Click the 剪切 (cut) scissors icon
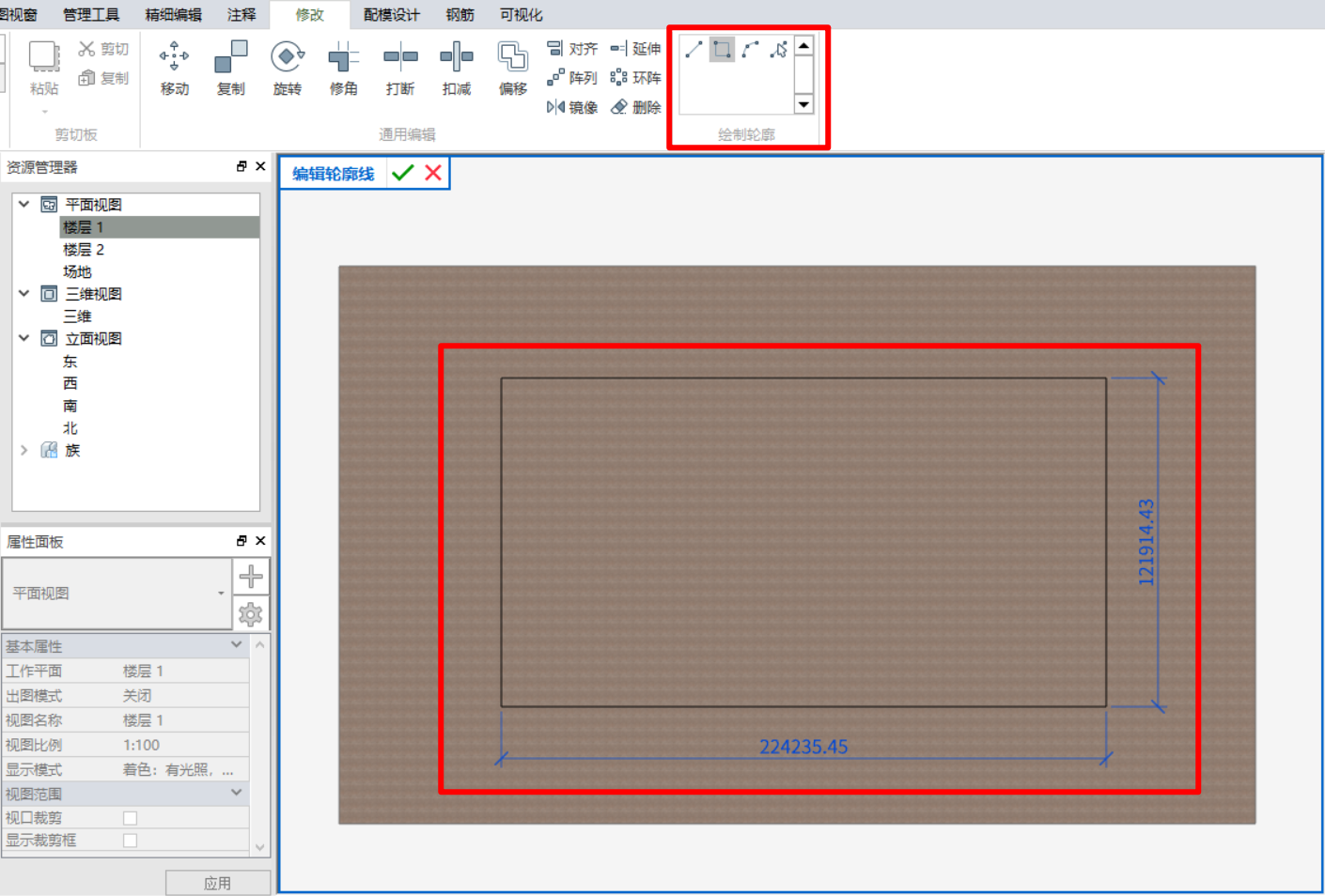 click(87, 49)
